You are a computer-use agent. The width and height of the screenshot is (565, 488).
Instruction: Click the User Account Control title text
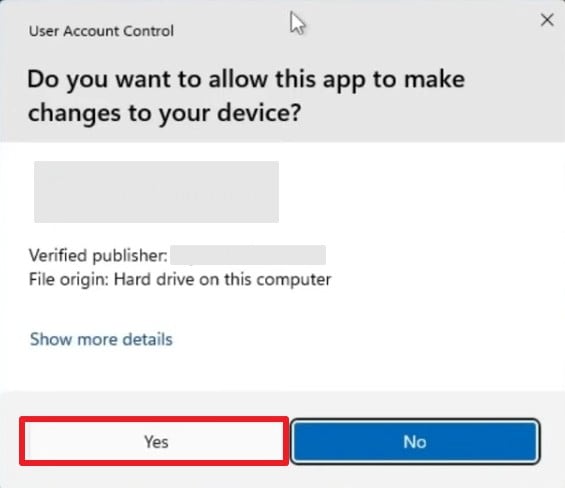tap(101, 31)
